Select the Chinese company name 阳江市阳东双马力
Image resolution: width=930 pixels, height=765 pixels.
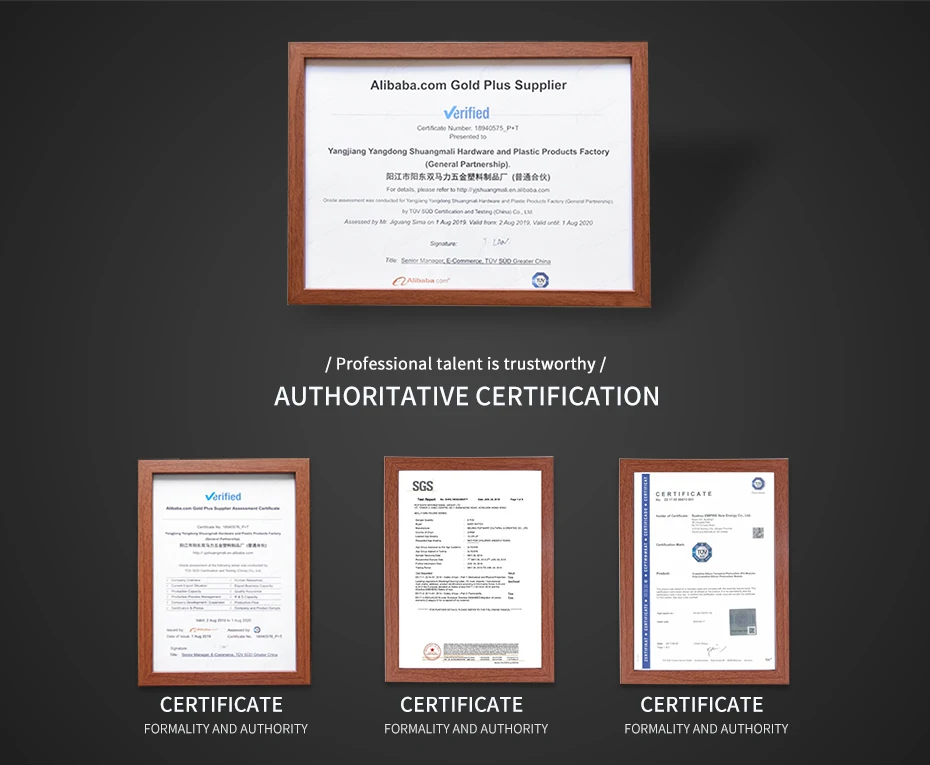[469, 177]
